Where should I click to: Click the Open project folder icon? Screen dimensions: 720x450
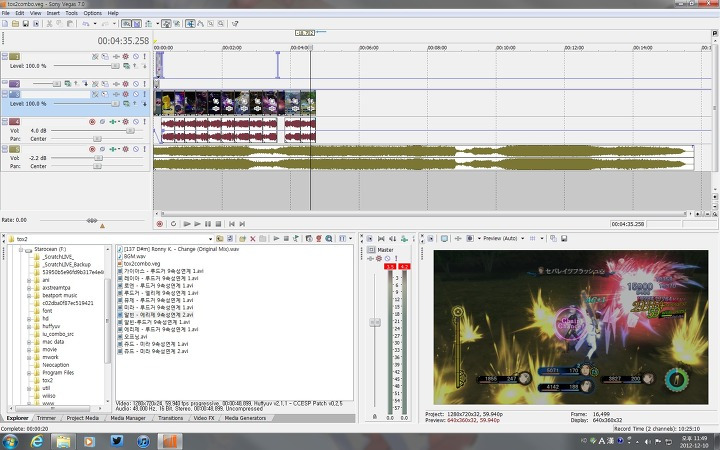tap(15, 23)
